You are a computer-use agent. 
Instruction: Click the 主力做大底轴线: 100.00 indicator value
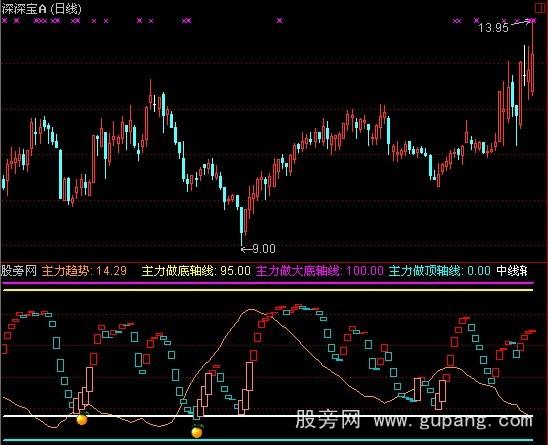point(320,271)
